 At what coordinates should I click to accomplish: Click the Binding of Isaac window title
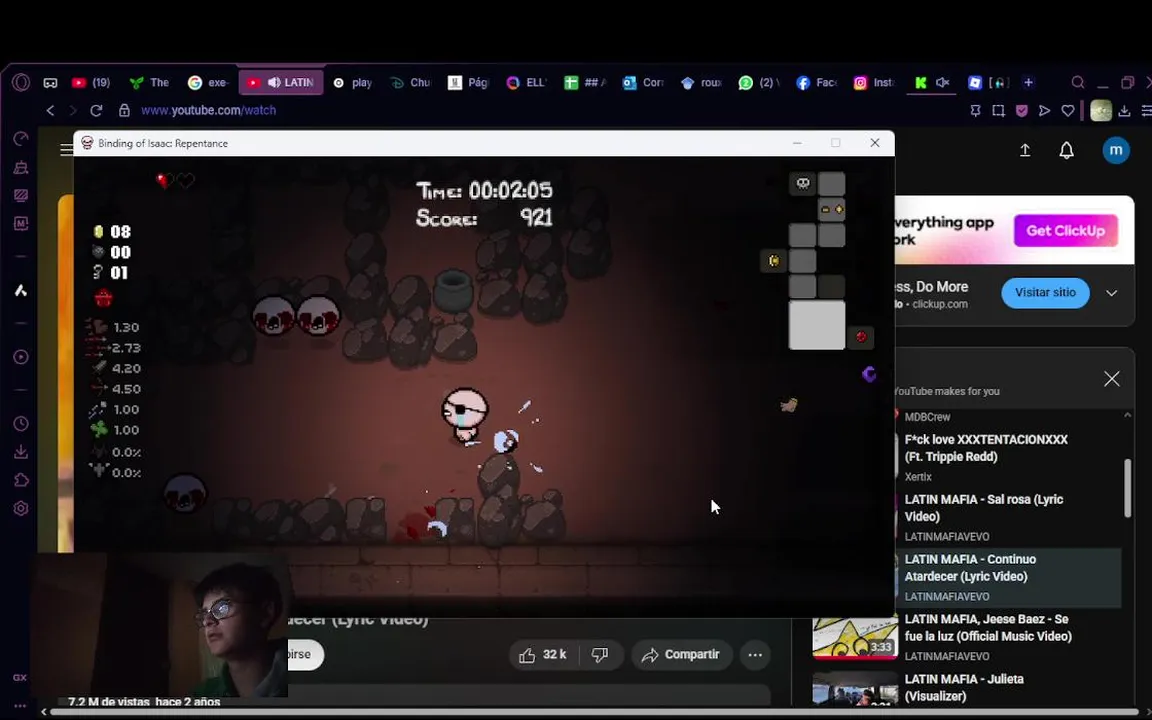click(163, 143)
